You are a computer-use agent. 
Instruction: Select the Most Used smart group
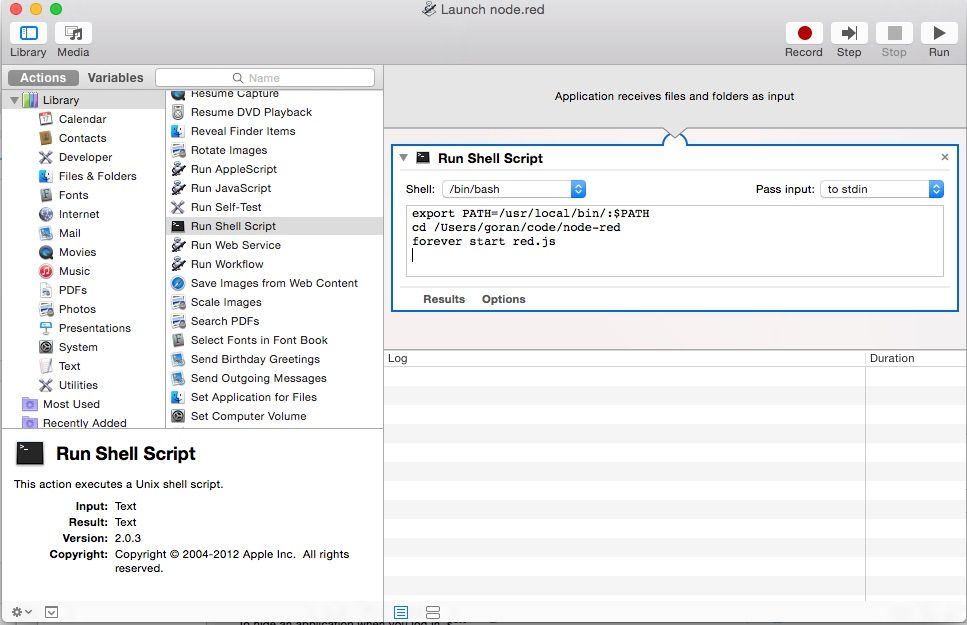(x=72, y=404)
